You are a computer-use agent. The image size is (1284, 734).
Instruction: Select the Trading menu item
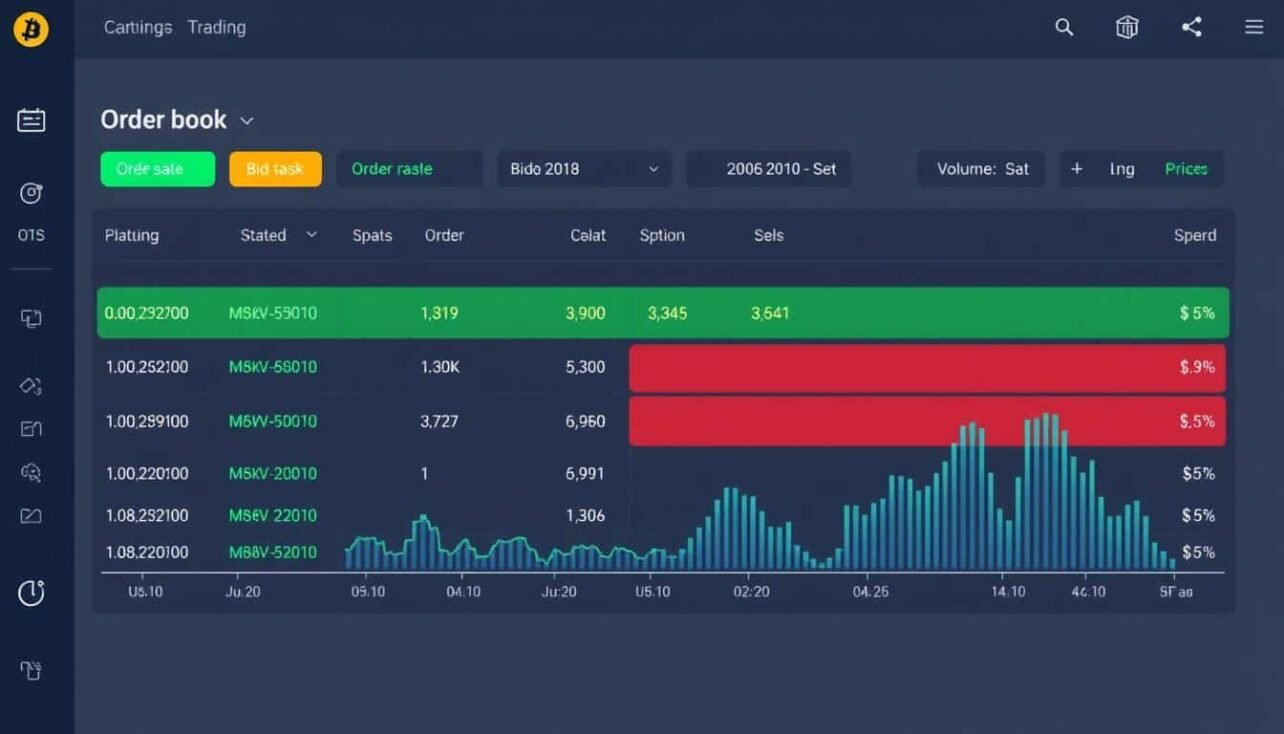pos(216,27)
